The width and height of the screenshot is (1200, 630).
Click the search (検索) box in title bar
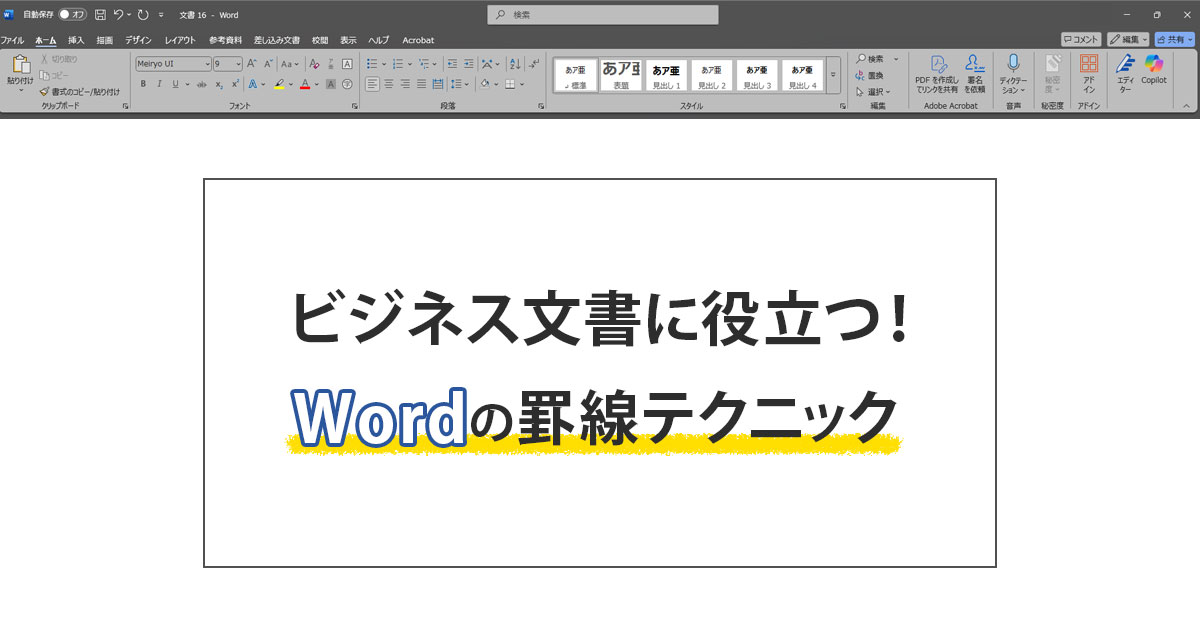pyautogui.click(x=603, y=15)
